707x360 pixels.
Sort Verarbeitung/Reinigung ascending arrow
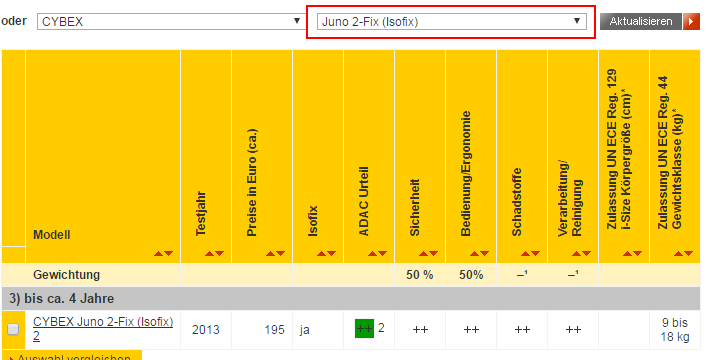pos(576,254)
